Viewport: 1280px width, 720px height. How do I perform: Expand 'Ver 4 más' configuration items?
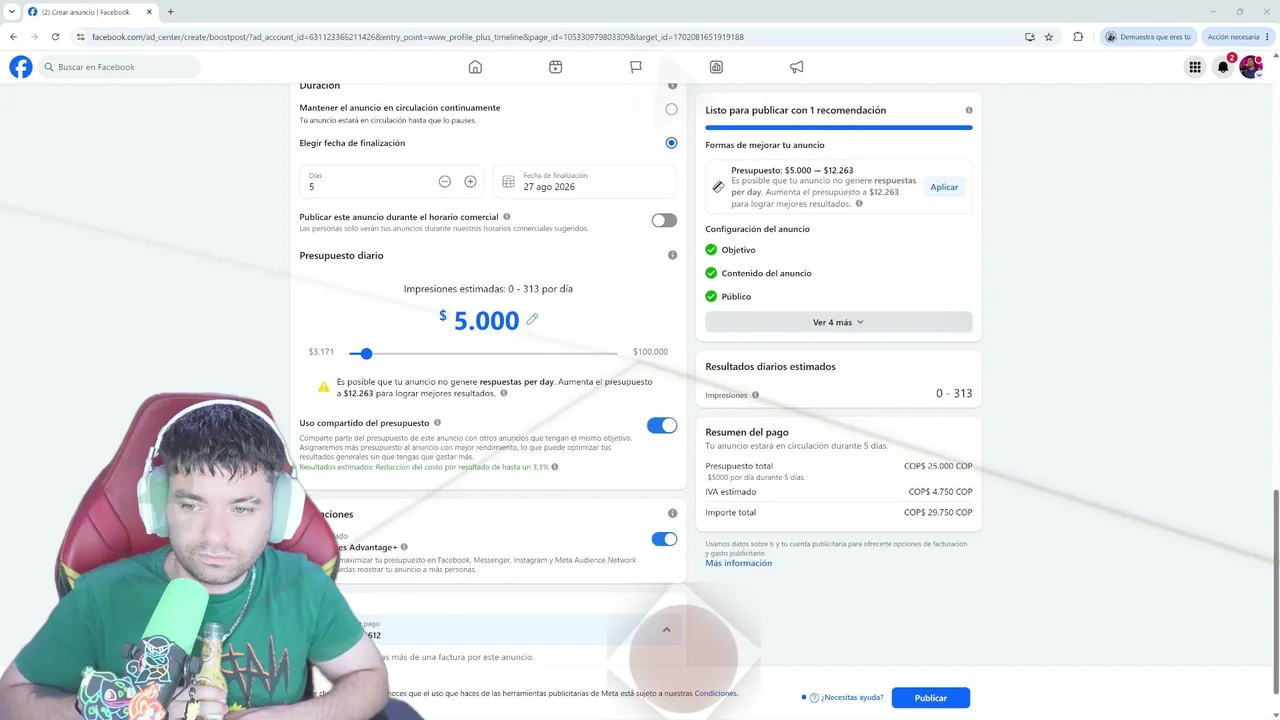tap(838, 322)
